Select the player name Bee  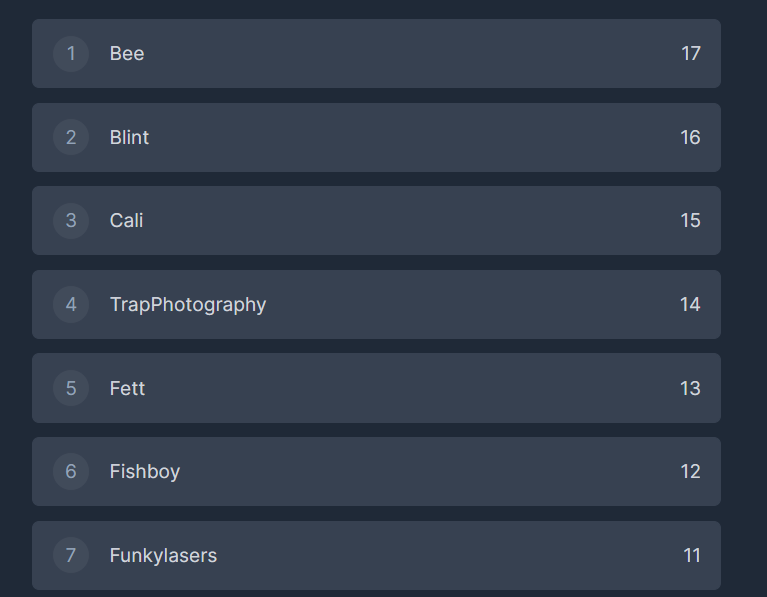(127, 54)
